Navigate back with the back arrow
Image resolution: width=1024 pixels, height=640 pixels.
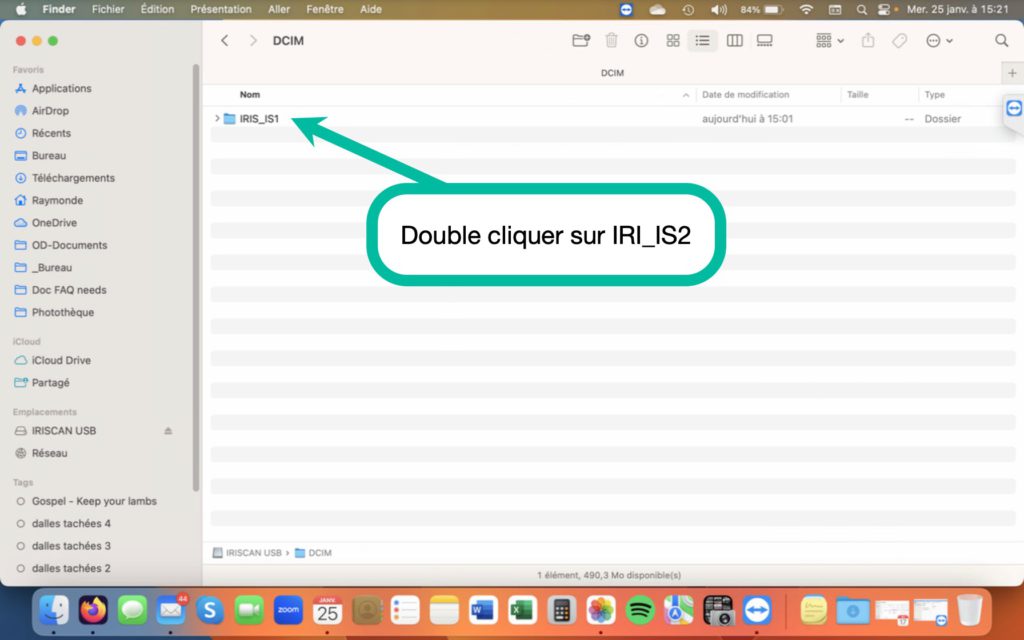(225, 41)
